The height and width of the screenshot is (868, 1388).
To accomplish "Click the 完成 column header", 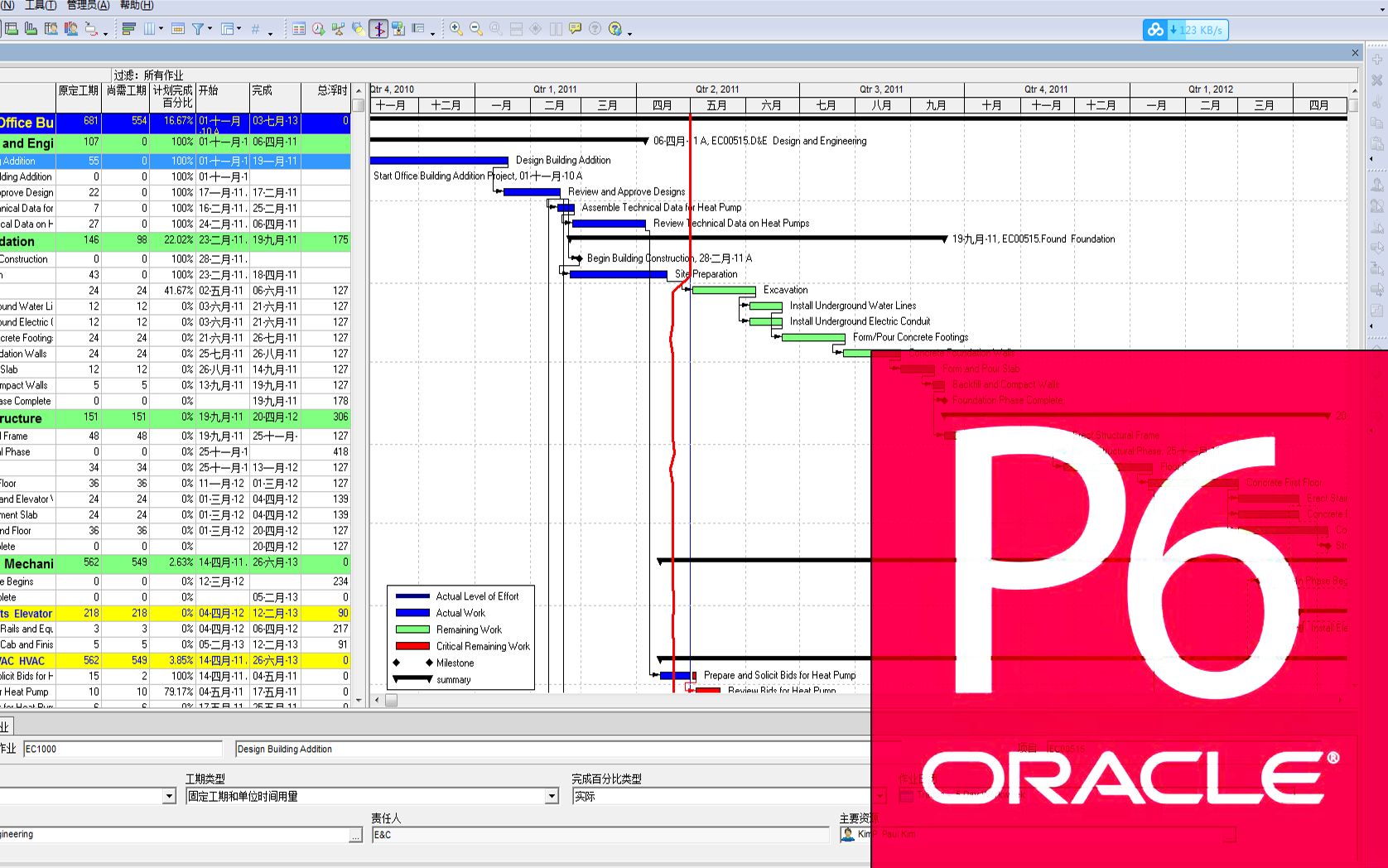I will coord(276,96).
